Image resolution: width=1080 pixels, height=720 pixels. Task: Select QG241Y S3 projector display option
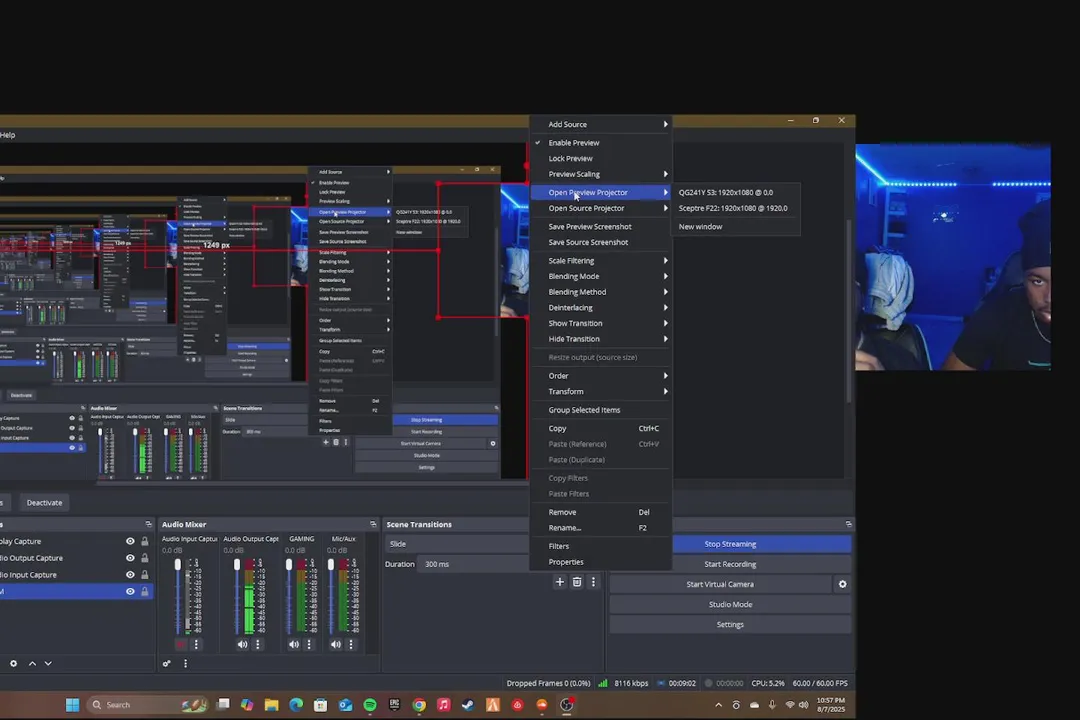pyautogui.click(x=735, y=193)
